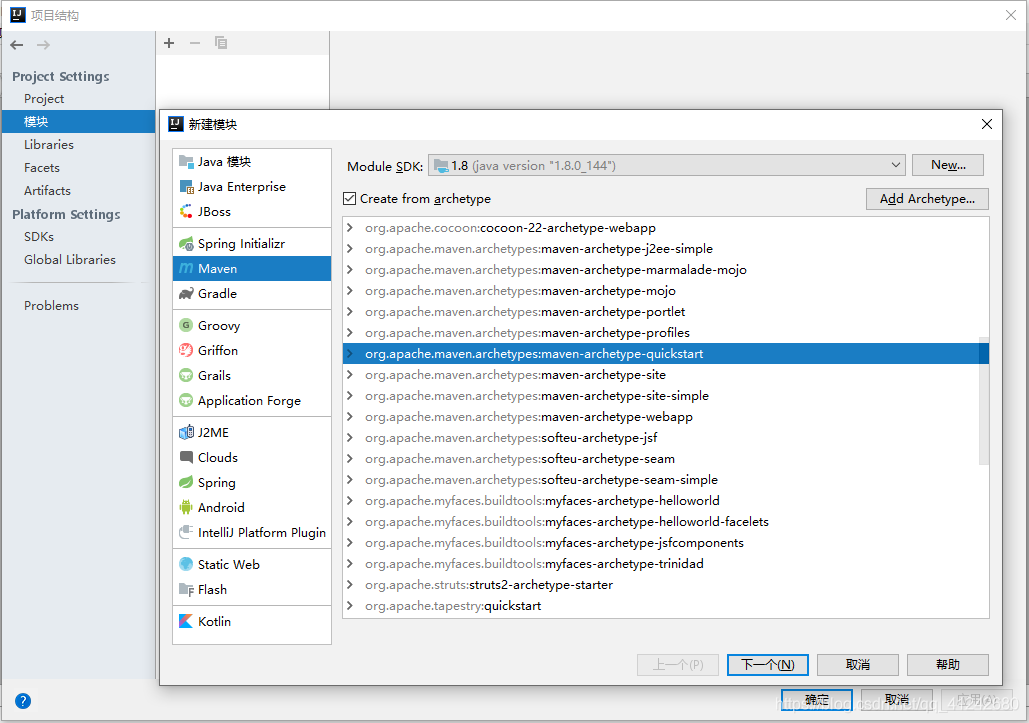Click the archetype list vertical scrollbar
1029x723 pixels.
point(984,401)
